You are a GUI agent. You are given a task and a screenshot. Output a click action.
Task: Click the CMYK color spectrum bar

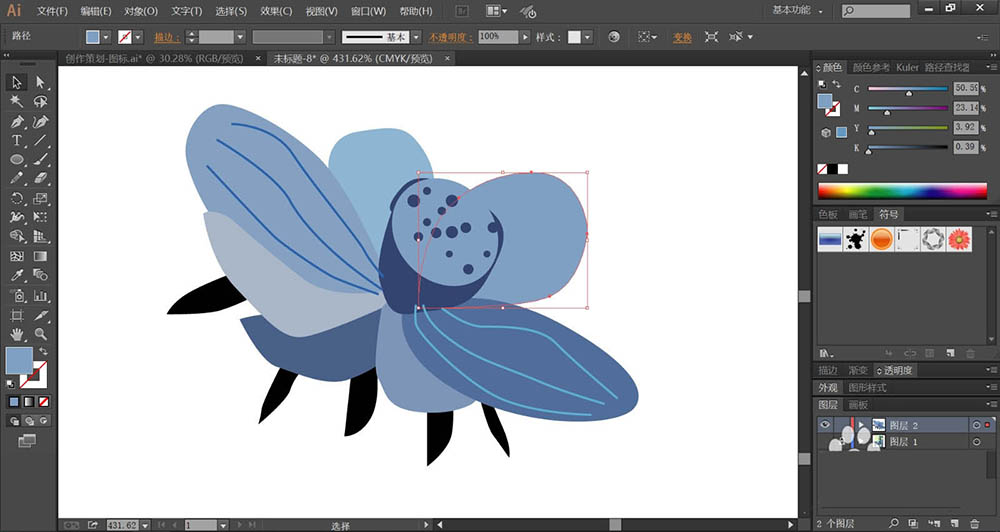902,191
